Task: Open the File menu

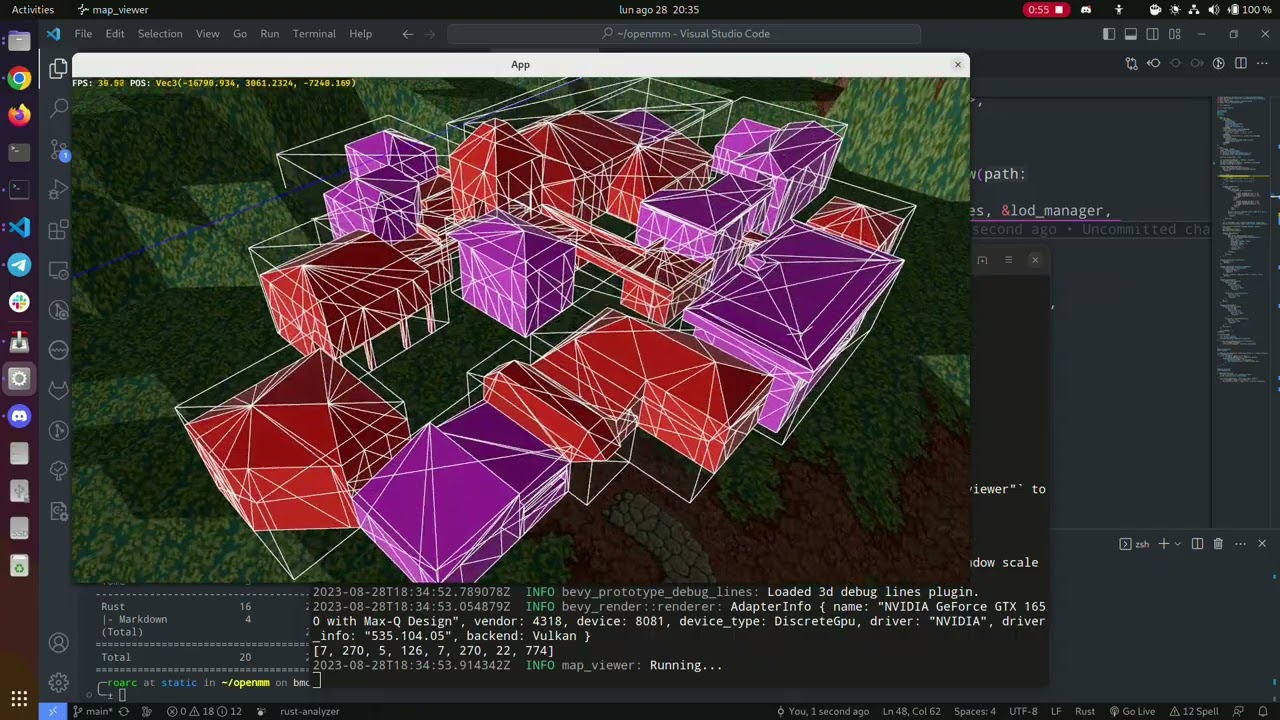Action: coord(83,34)
